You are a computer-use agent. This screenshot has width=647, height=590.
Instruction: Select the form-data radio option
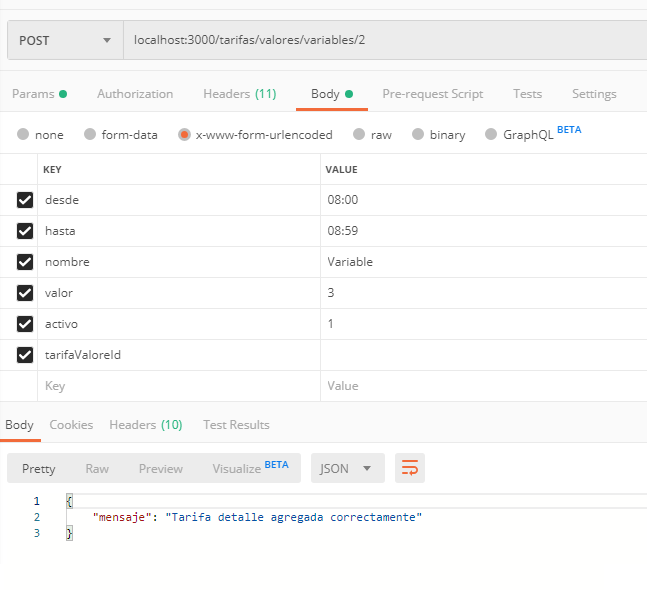tap(90, 135)
